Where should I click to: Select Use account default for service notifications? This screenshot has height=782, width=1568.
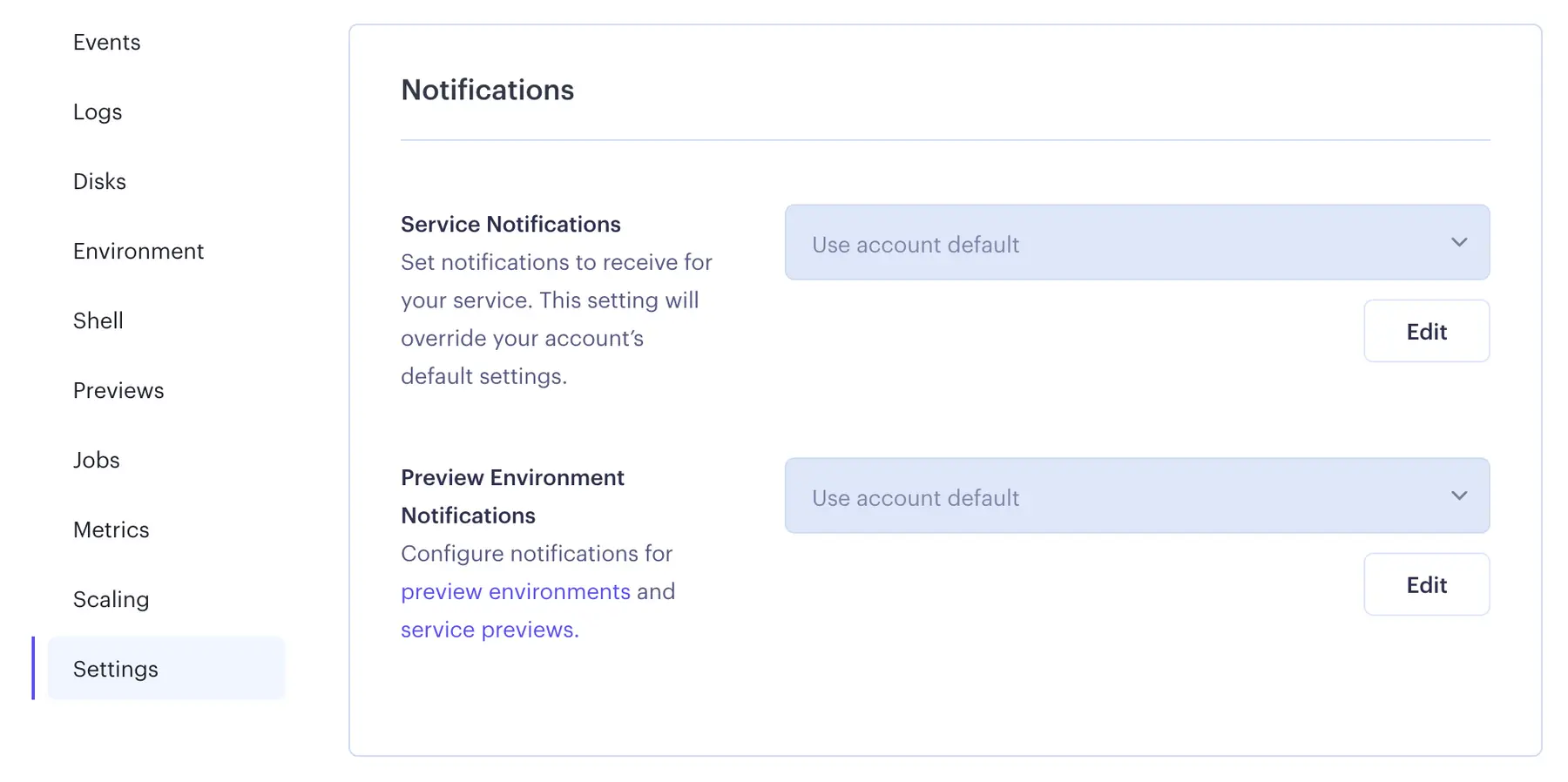(915, 245)
